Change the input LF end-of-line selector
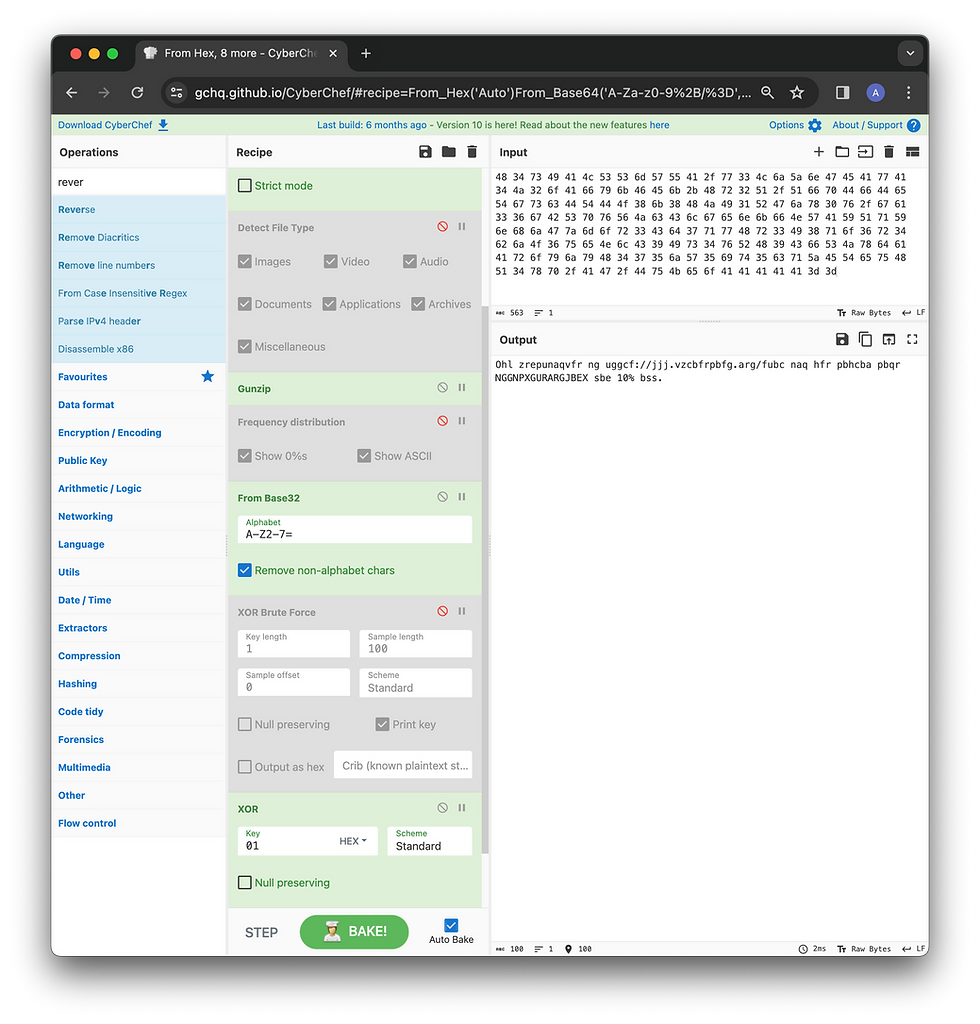Image resolution: width=980 pixels, height=1024 pixels. click(x=913, y=313)
